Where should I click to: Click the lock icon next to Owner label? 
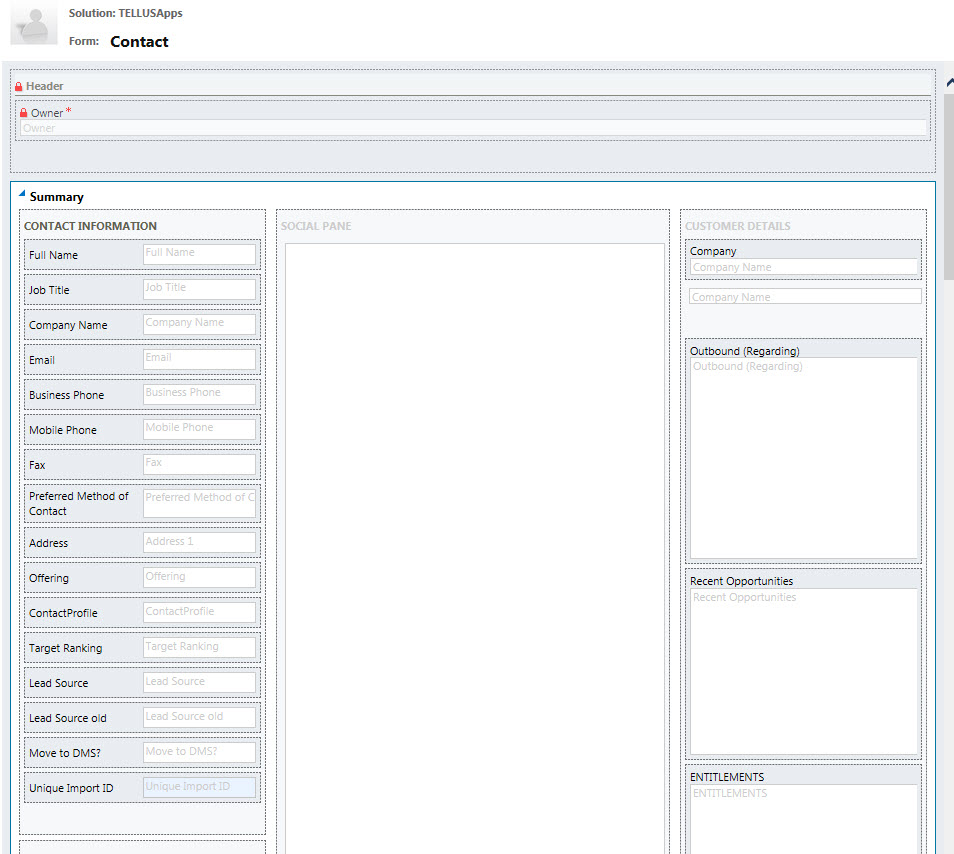[x=24, y=112]
